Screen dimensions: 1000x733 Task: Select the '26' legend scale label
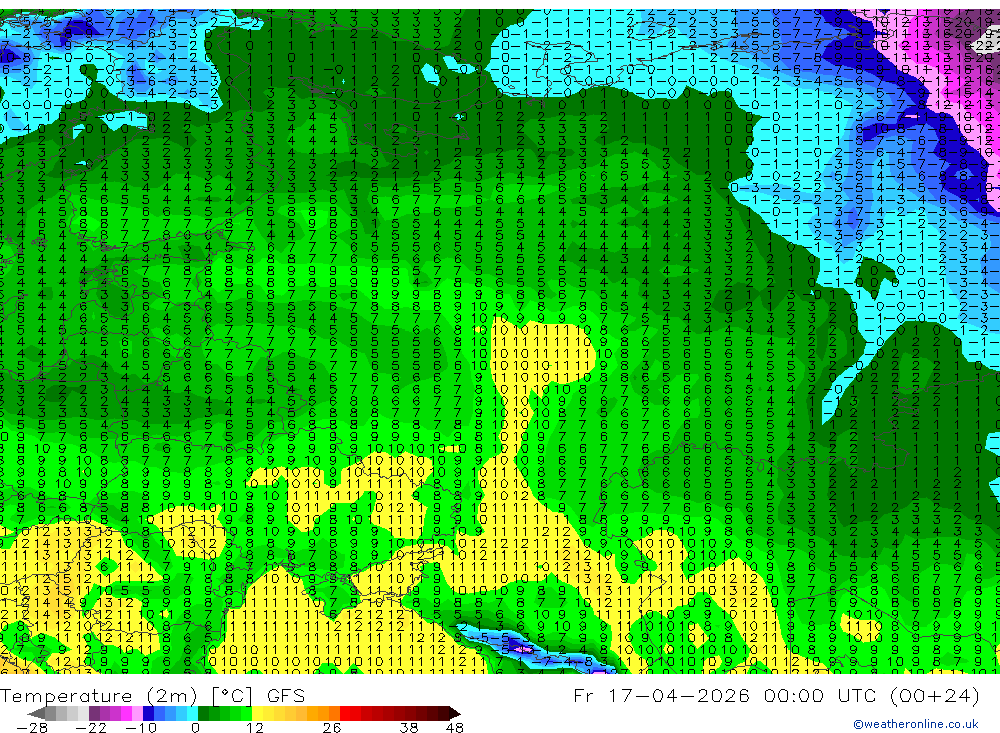332,727
